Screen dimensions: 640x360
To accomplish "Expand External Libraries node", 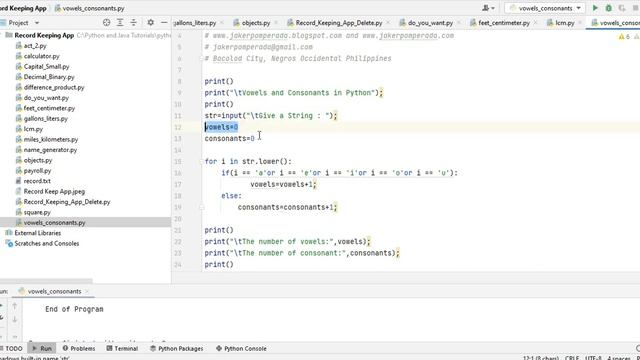I will pyautogui.click(x=37, y=233).
